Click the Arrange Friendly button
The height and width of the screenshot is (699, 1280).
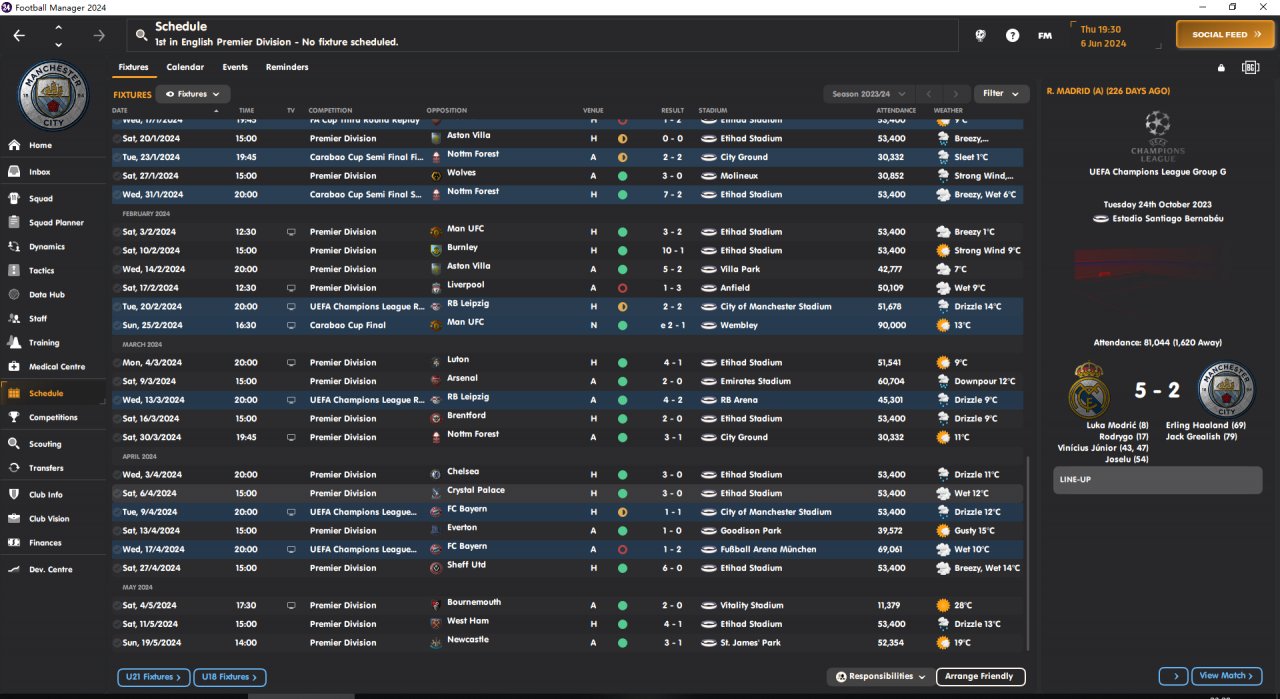(980, 677)
